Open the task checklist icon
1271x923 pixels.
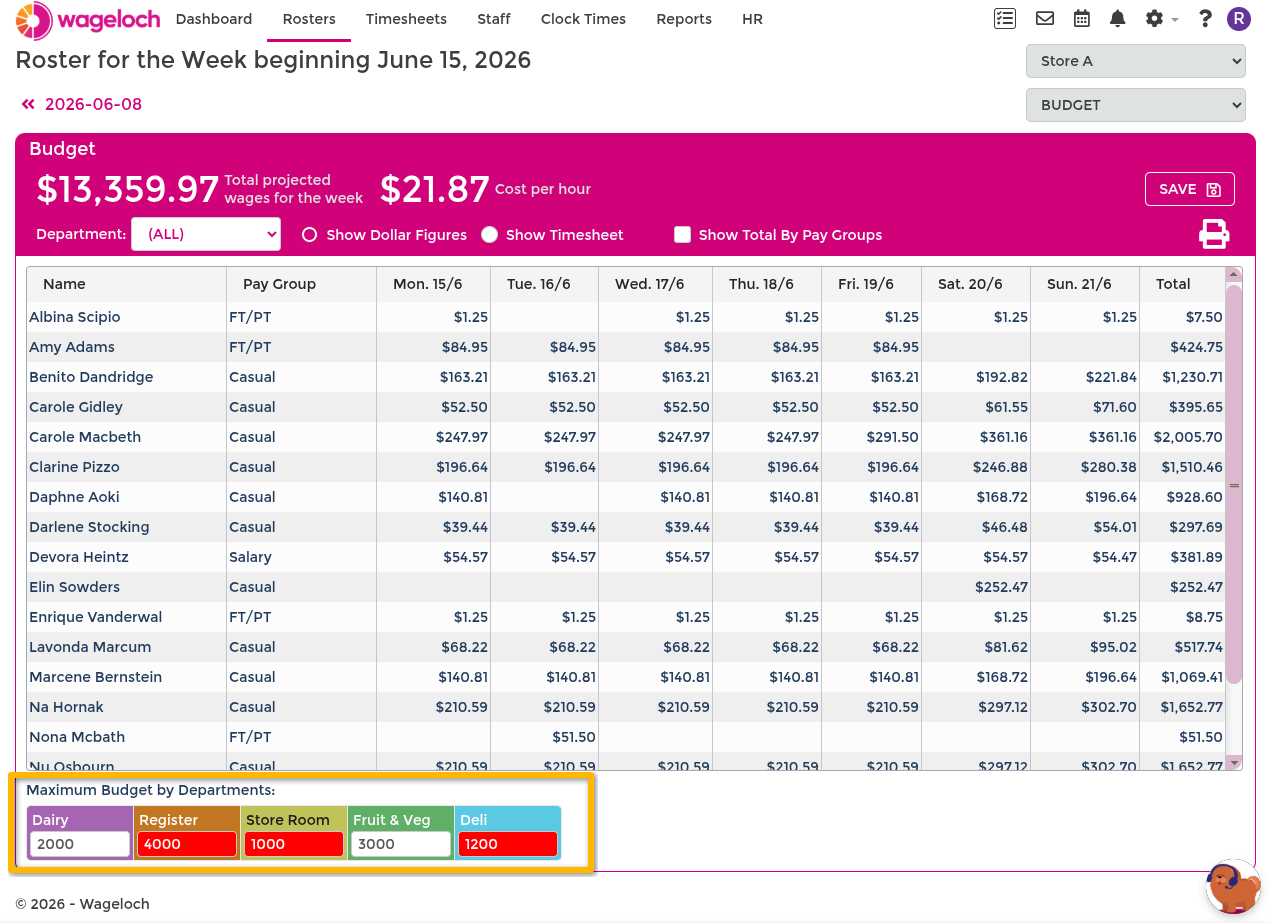point(1005,18)
